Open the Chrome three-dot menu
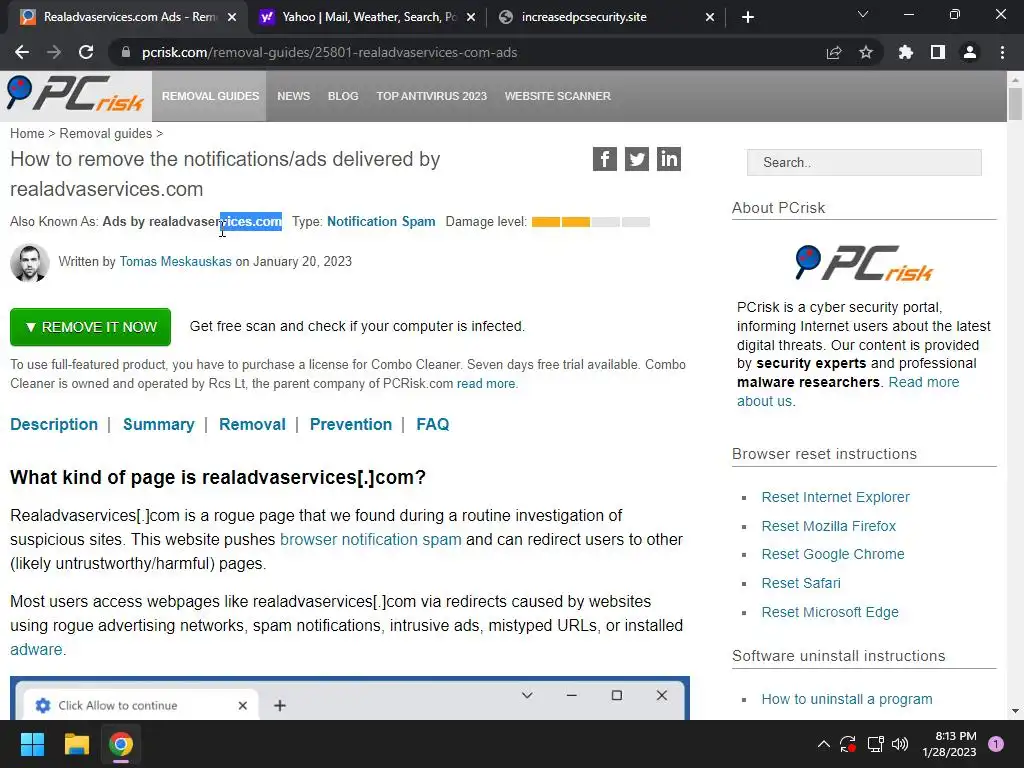1024x768 pixels. point(1002,52)
